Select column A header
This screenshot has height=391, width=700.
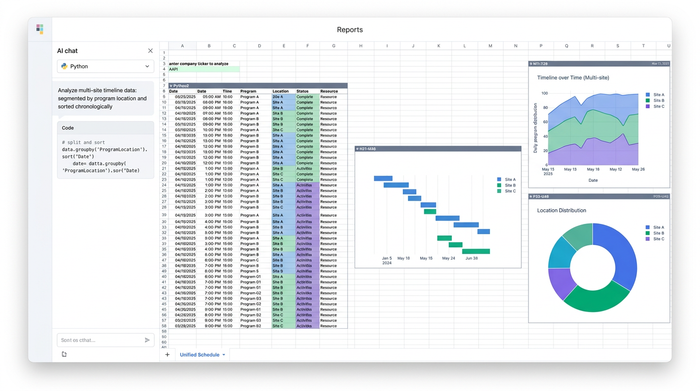pyautogui.click(x=182, y=46)
